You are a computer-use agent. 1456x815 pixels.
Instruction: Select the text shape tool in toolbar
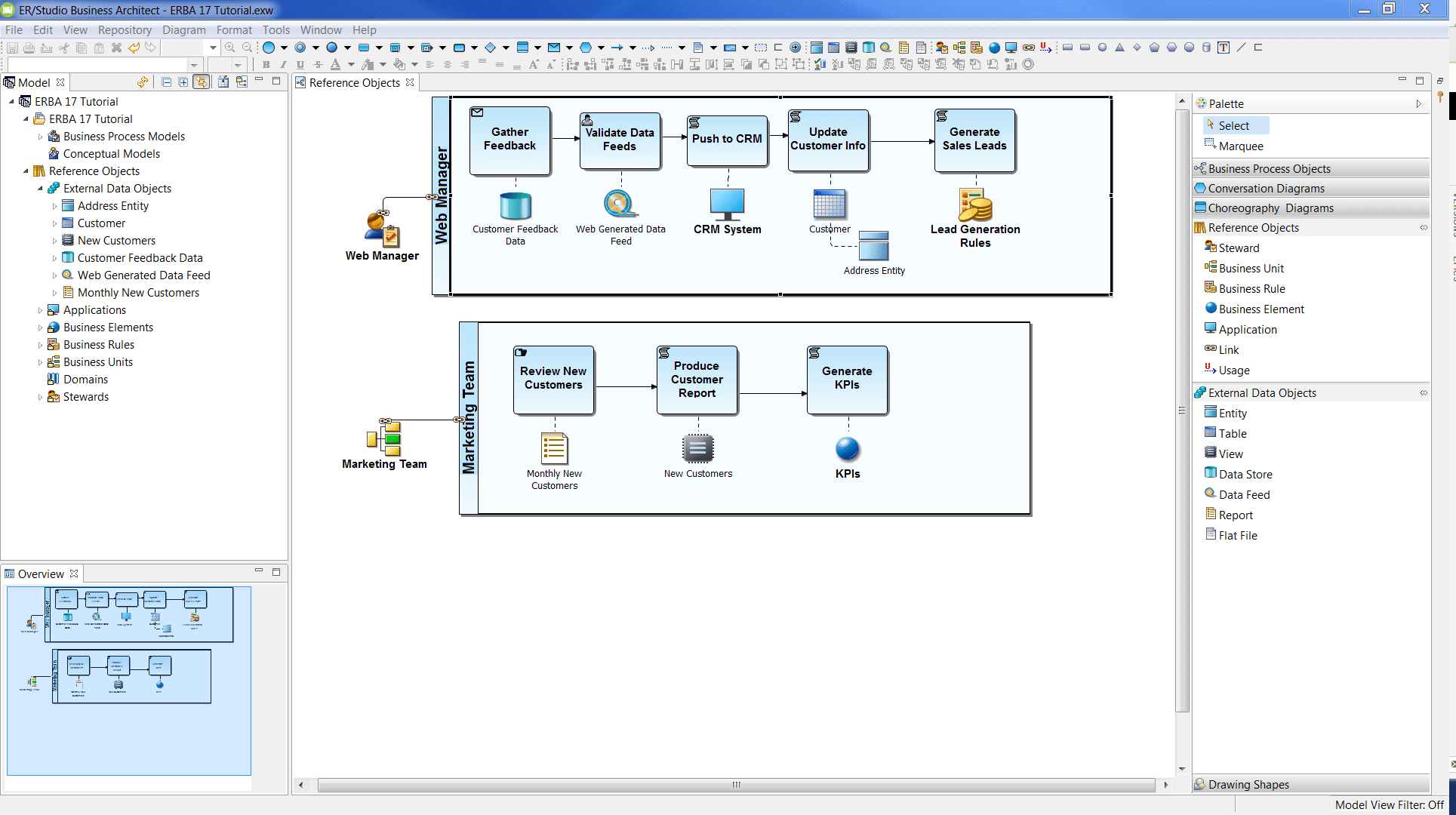point(1224,48)
